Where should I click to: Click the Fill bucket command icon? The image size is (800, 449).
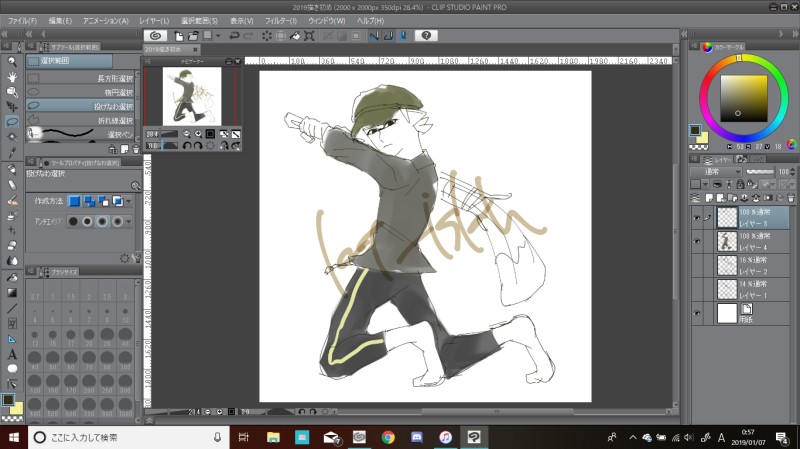295,36
